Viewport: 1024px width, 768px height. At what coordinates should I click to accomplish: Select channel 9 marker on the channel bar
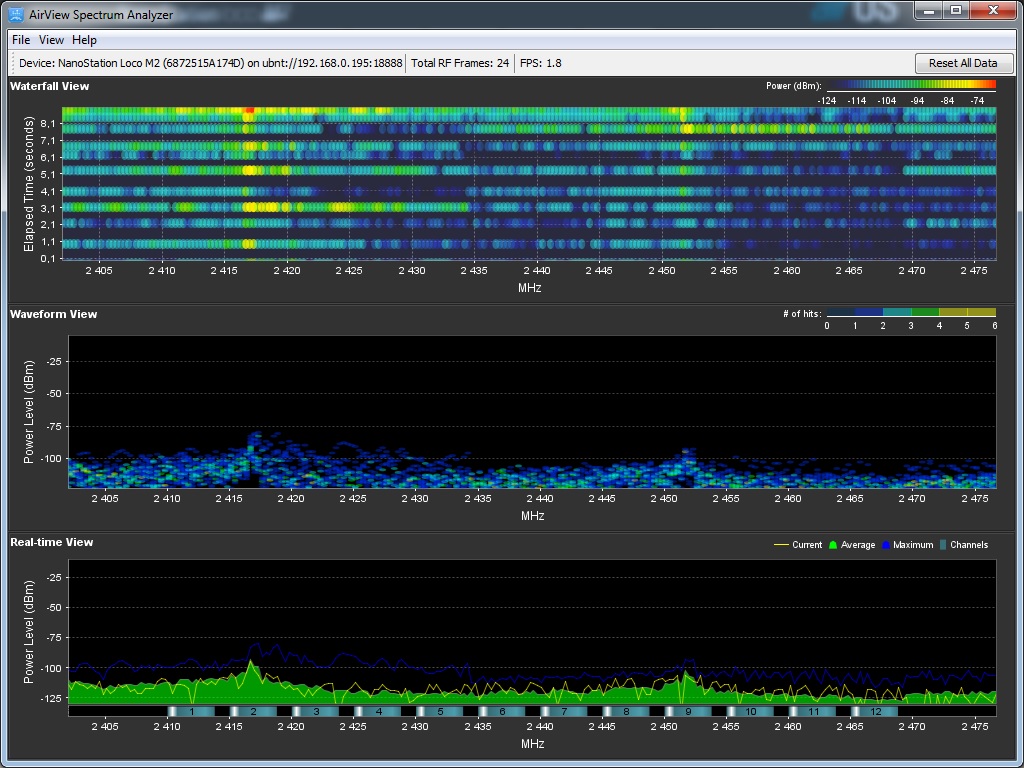688,711
